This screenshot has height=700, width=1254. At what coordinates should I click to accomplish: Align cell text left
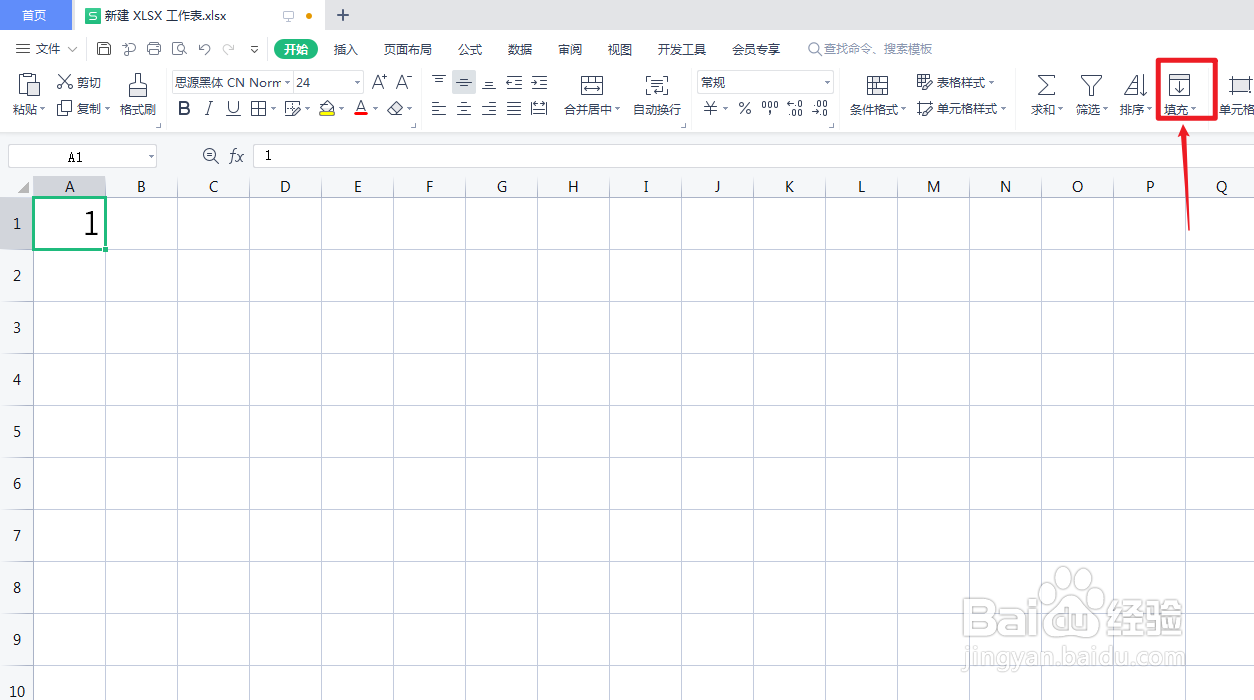[439, 109]
